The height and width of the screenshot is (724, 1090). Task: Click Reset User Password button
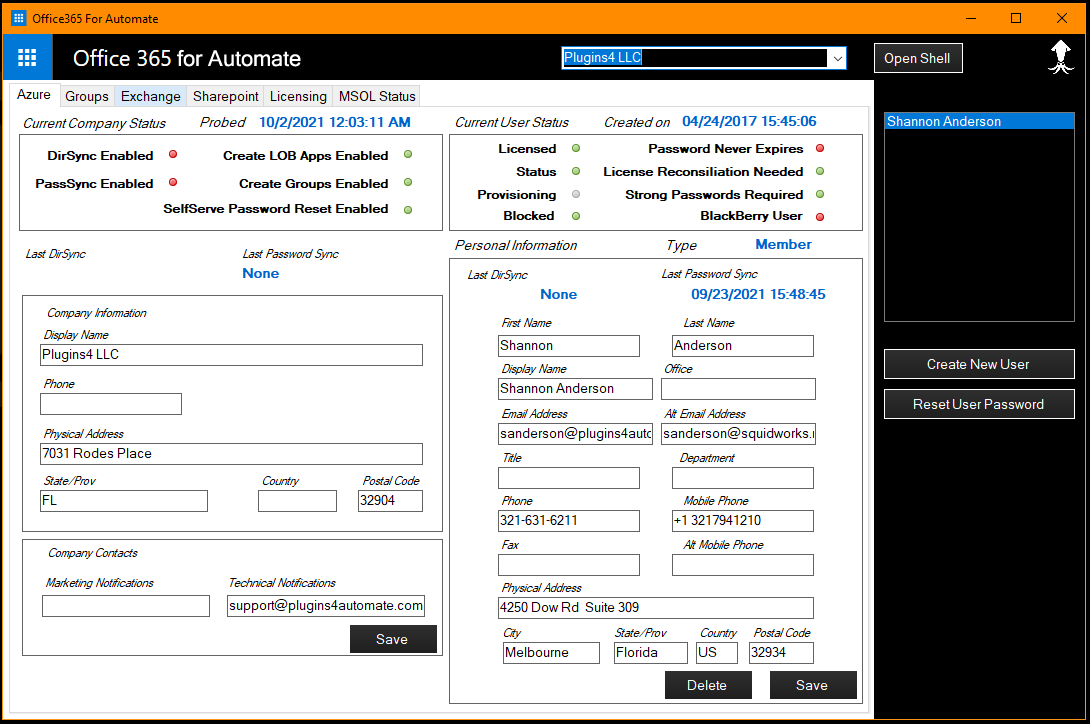[979, 404]
